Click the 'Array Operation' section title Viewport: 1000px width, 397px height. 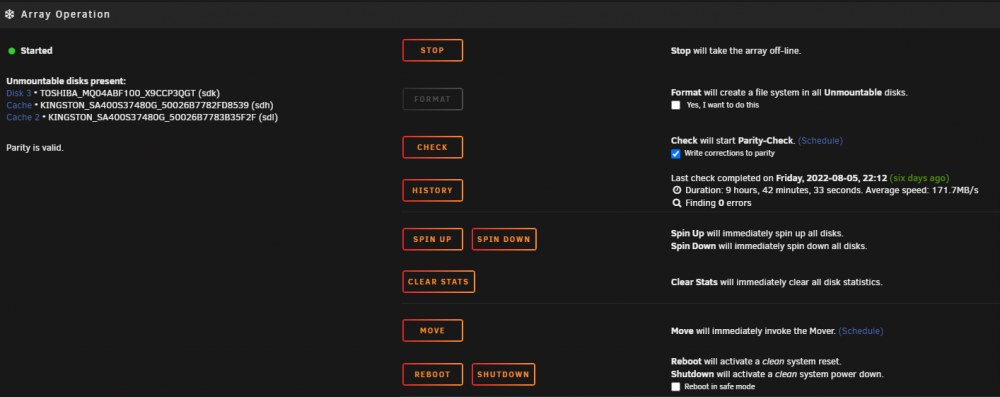[x=66, y=14]
